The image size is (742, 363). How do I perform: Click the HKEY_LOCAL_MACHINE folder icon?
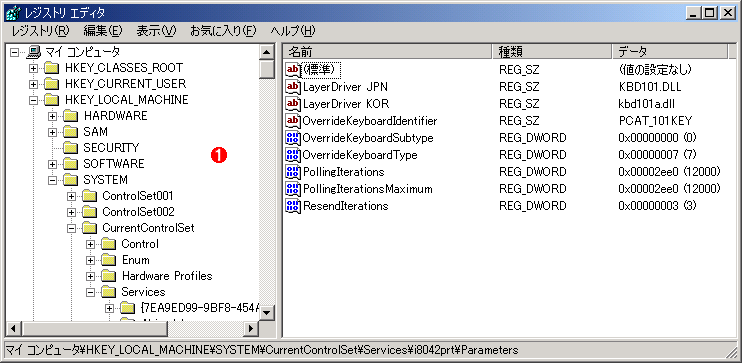tap(51, 100)
